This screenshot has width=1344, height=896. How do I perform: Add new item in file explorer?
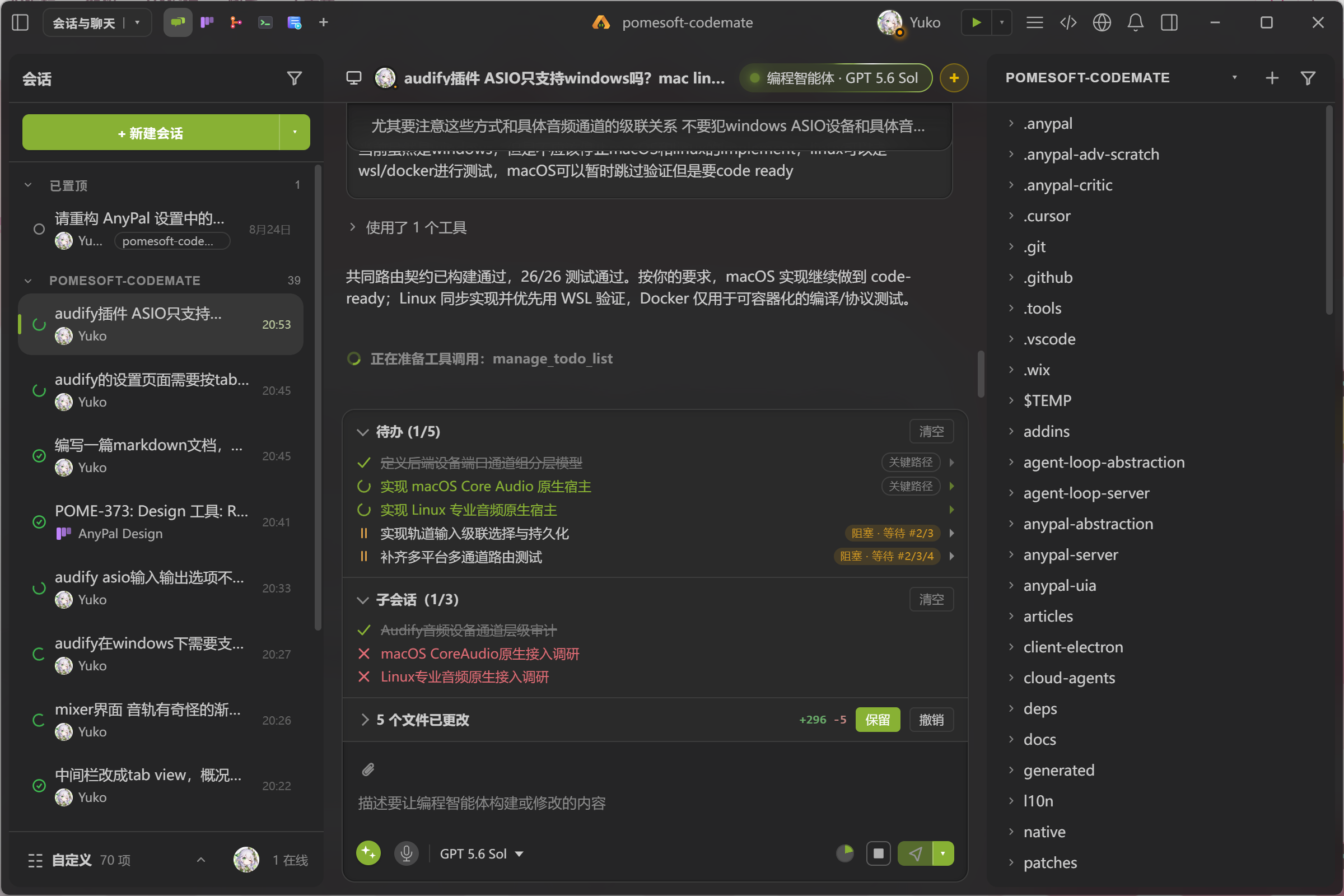[x=1272, y=78]
